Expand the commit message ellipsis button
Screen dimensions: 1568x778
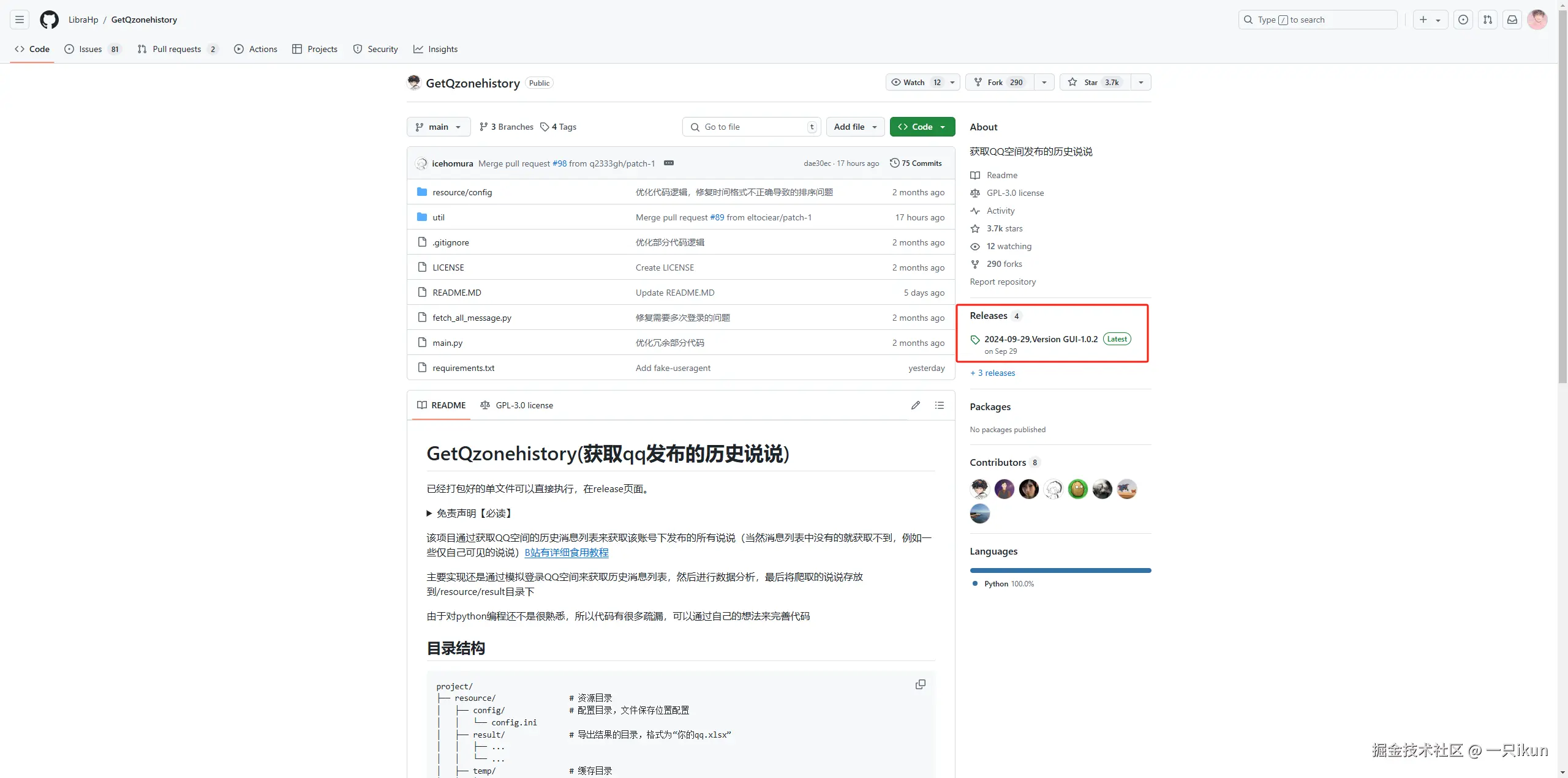click(669, 163)
